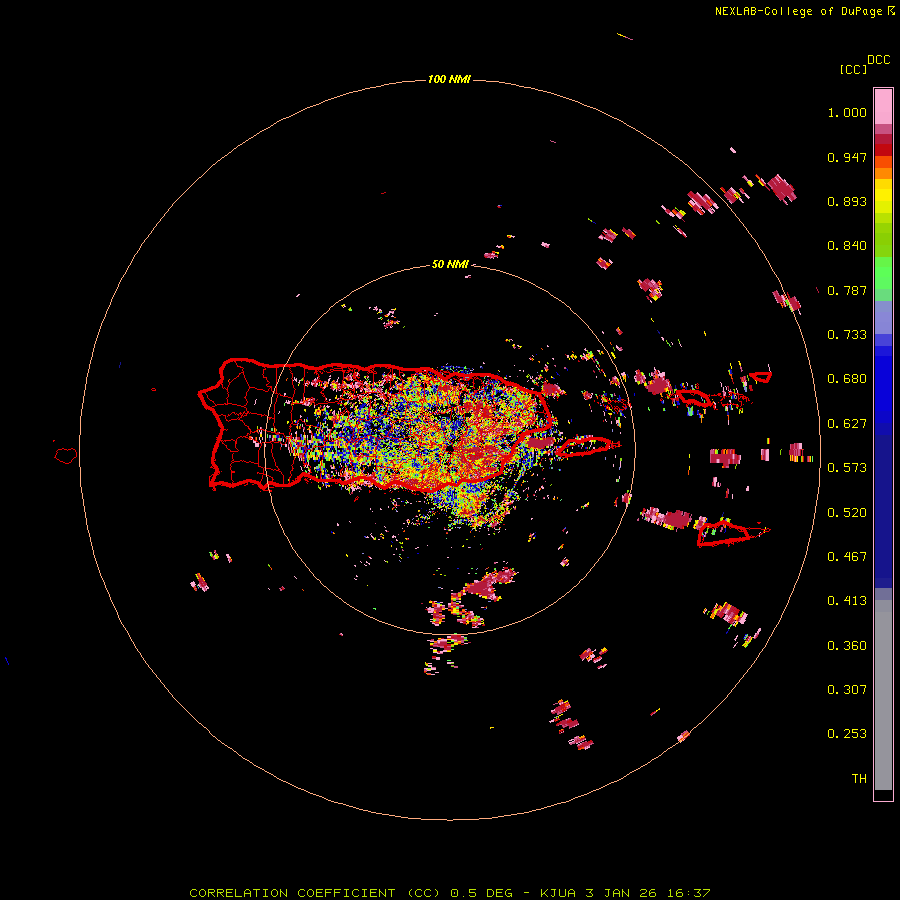Click the 0.413 scale value
Viewport: 900px width, 900px height.
coord(847,601)
